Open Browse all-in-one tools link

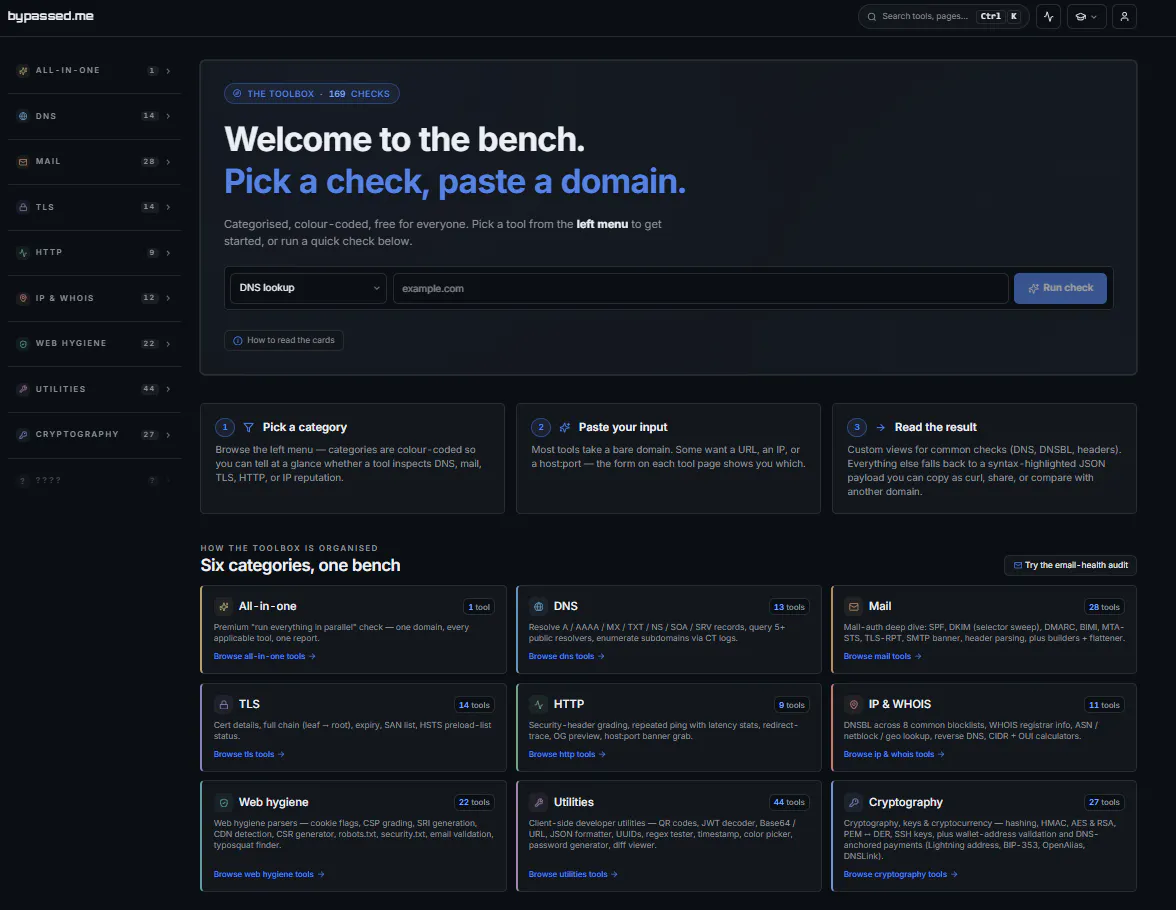point(265,656)
